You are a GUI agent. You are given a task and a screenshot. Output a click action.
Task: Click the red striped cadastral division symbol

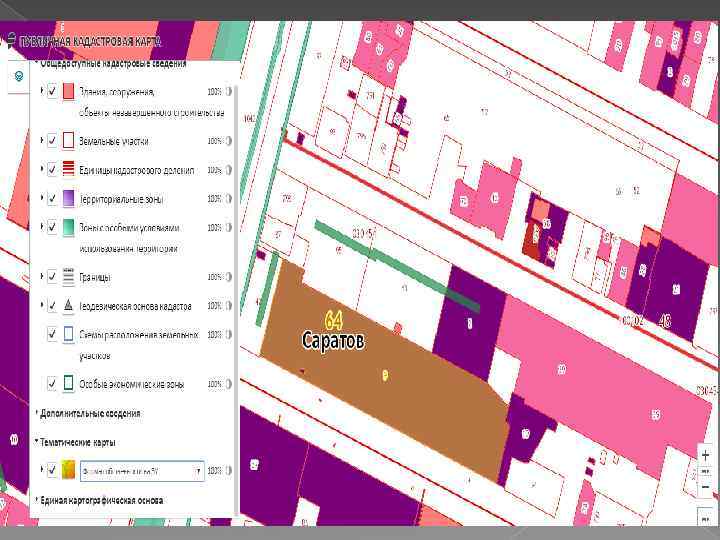[x=68, y=169]
